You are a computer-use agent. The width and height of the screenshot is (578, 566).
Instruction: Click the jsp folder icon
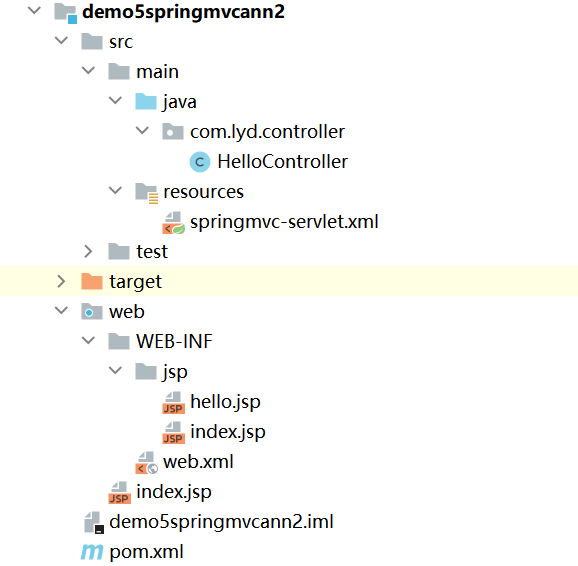coord(146,372)
